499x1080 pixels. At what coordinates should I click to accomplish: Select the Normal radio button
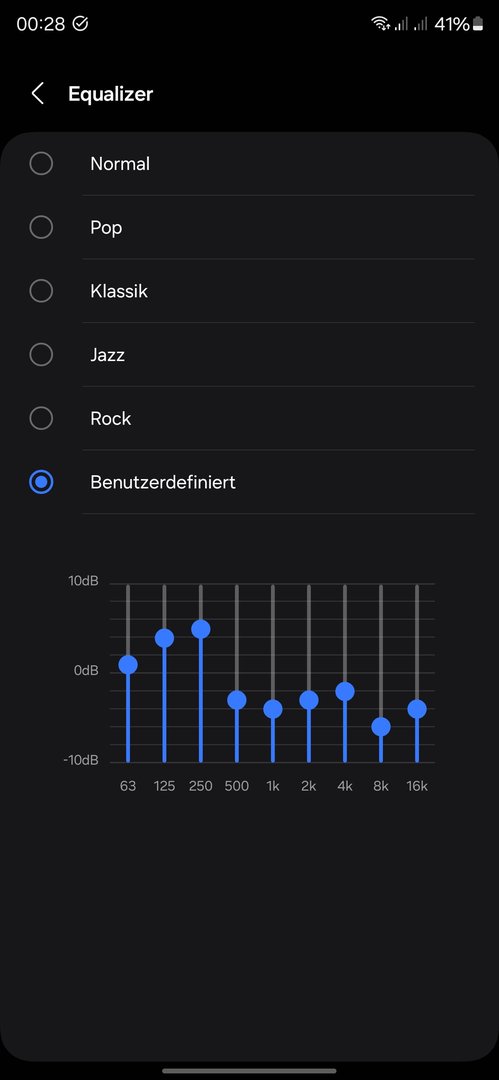[41, 163]
